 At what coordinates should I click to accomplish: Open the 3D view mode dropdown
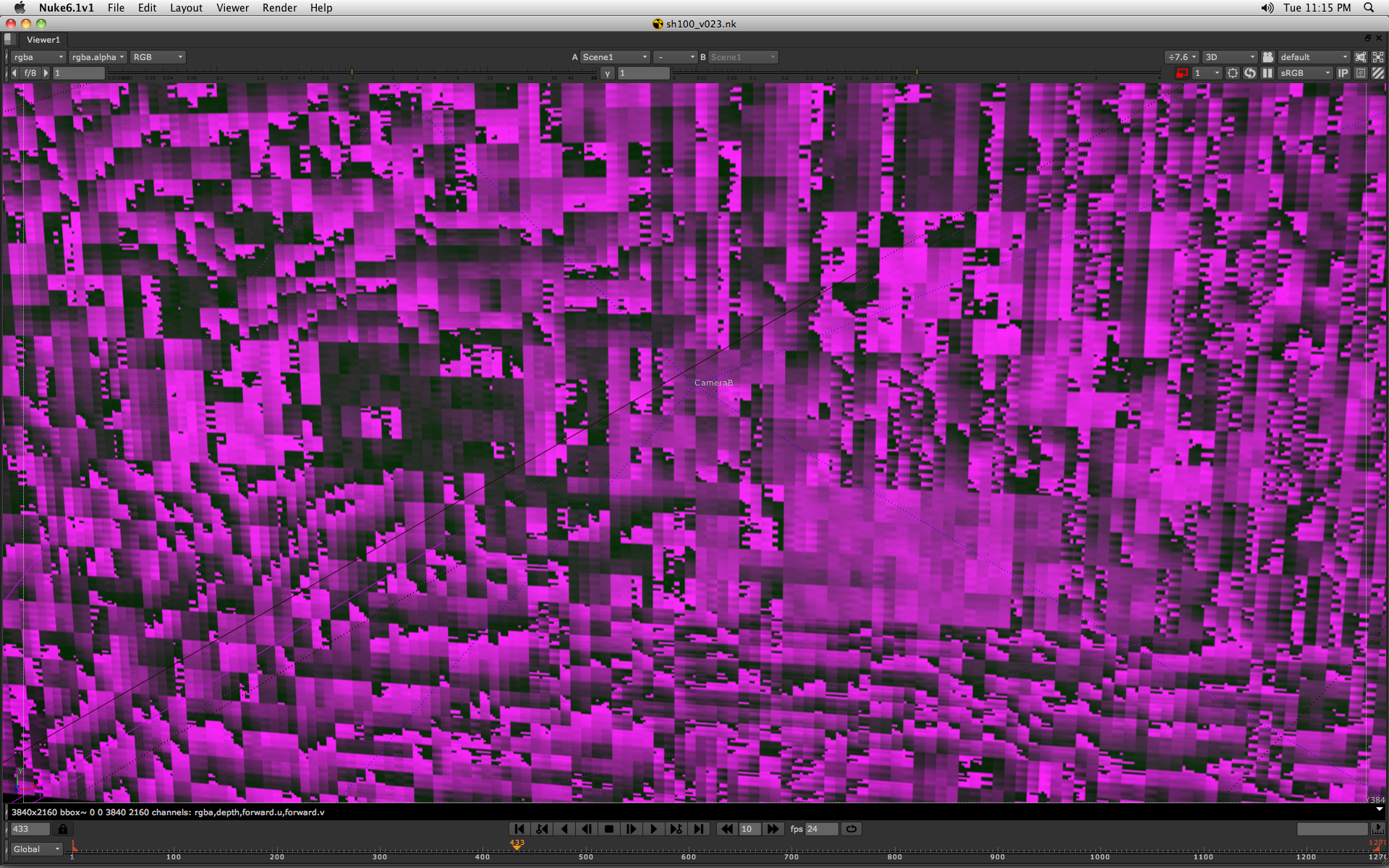(x=1230, y=57)
